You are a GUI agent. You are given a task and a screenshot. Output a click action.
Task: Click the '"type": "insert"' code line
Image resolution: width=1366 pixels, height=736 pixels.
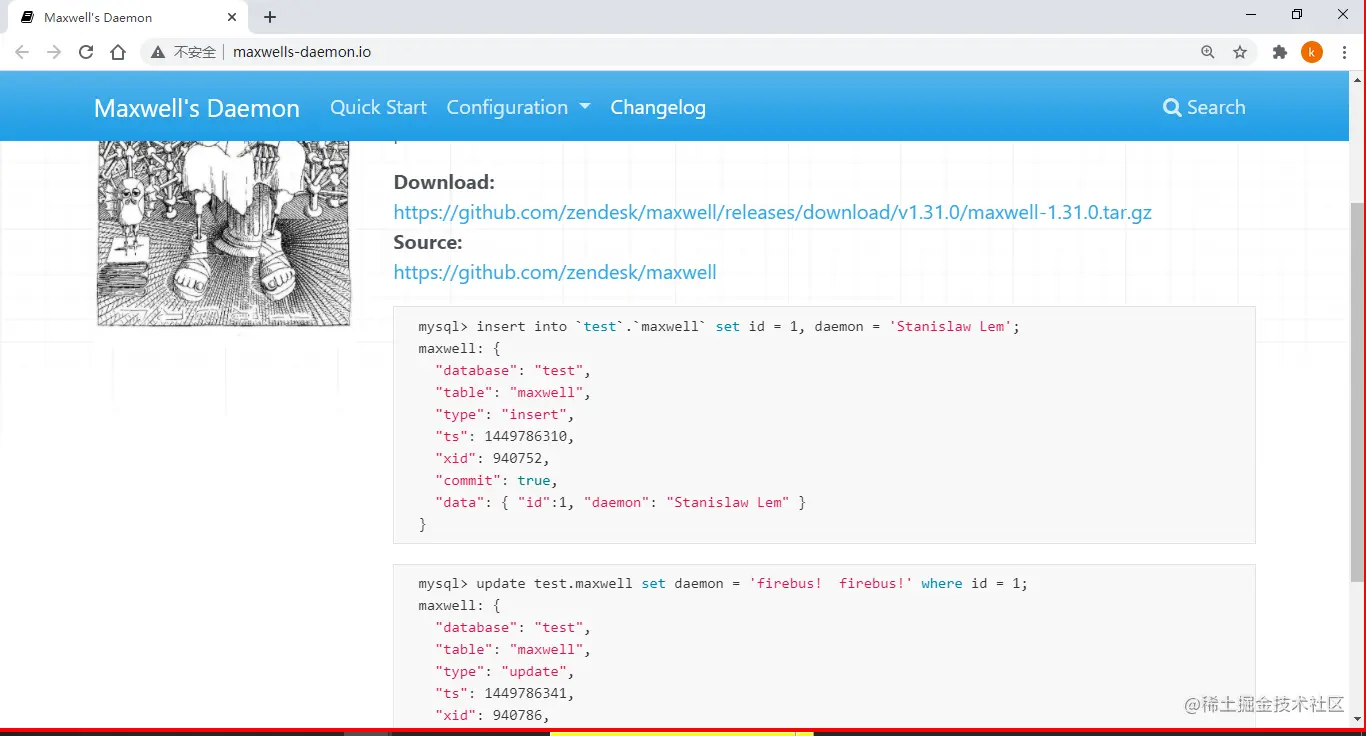pos(505,414)
